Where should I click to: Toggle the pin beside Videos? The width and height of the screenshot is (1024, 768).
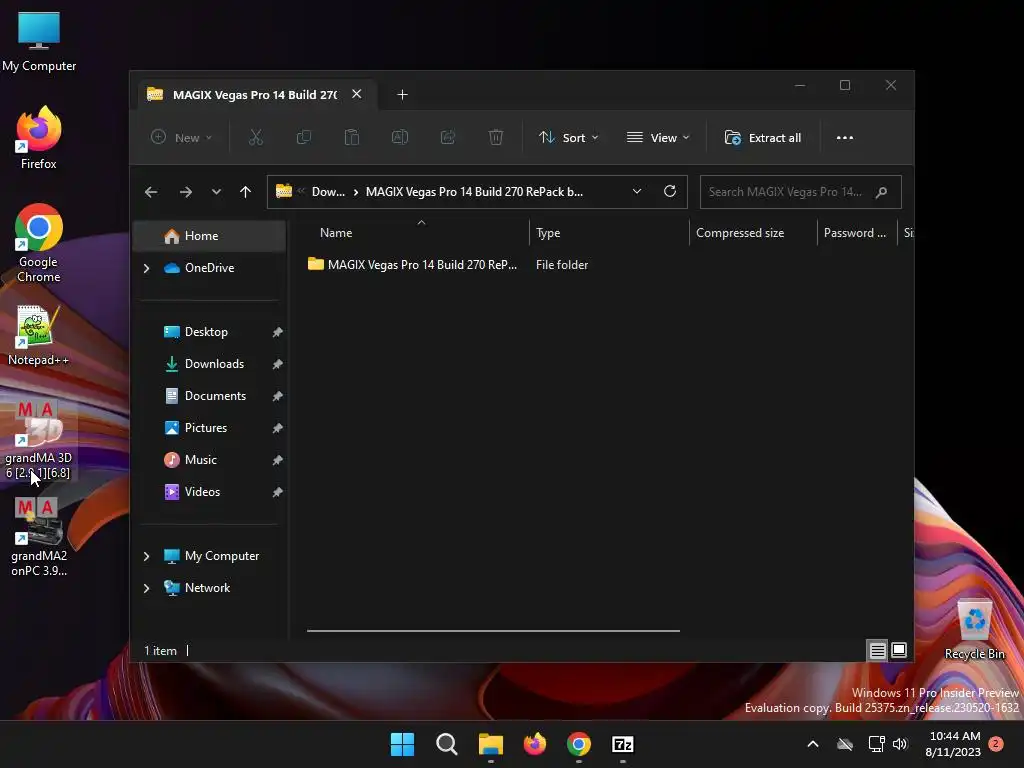point(278,492)
